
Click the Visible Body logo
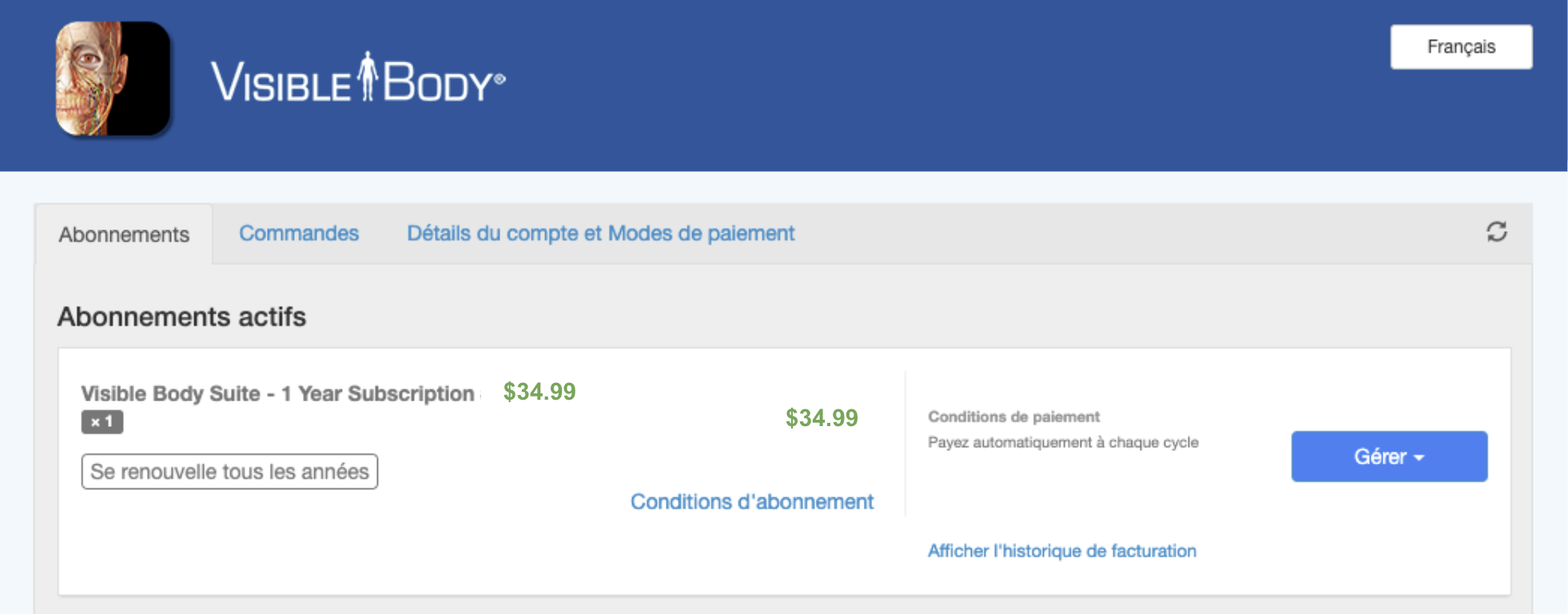358,78
